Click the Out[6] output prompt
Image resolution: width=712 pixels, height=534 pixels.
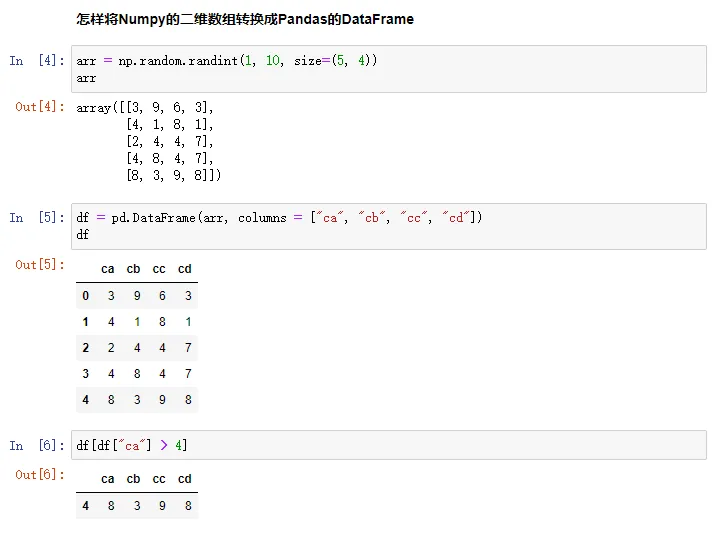[40, 475]
